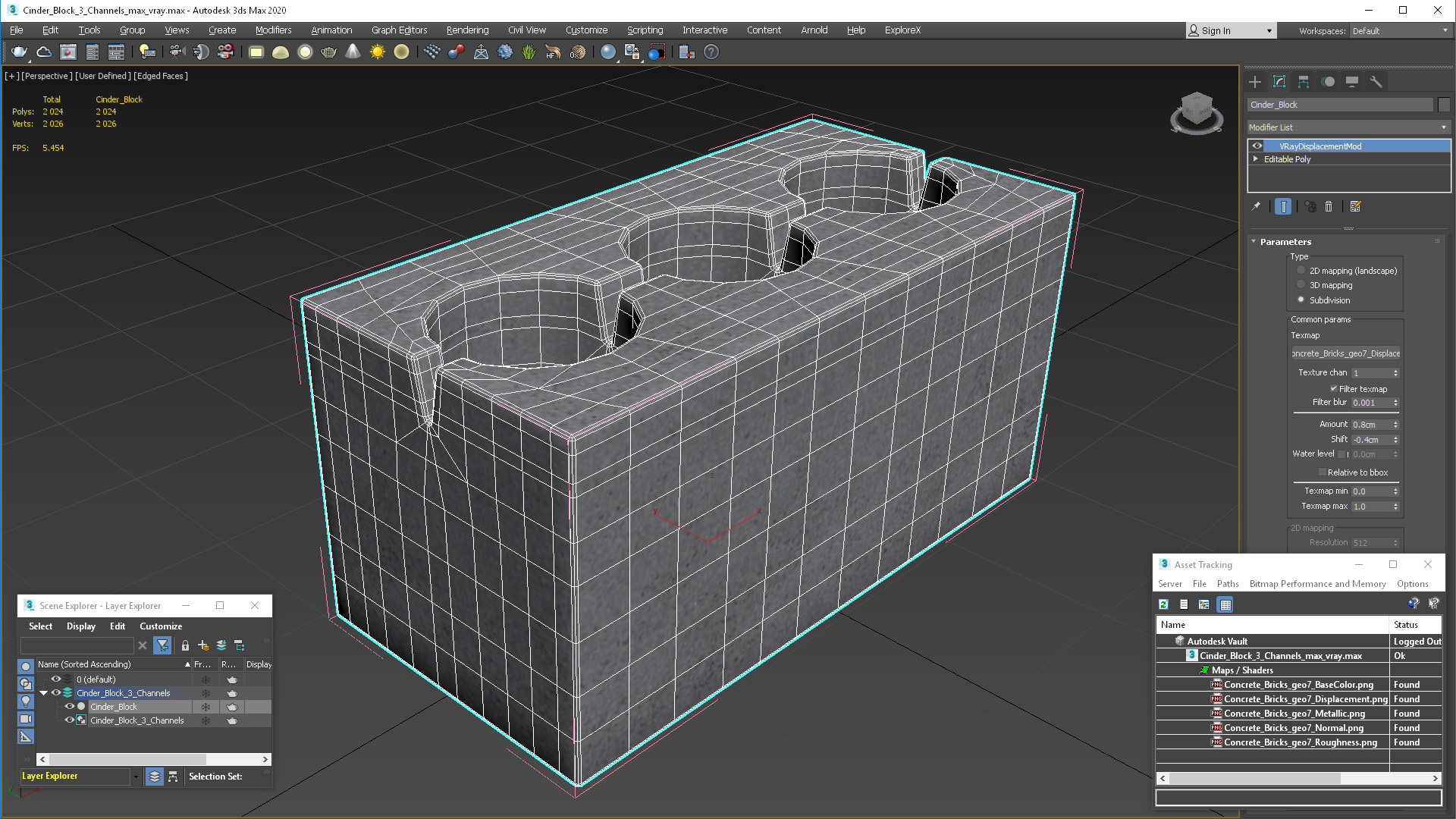Click the Status column header in Asset Tracking
Viewport: 1456px width, 819px height.
[x=1416, y=624]
